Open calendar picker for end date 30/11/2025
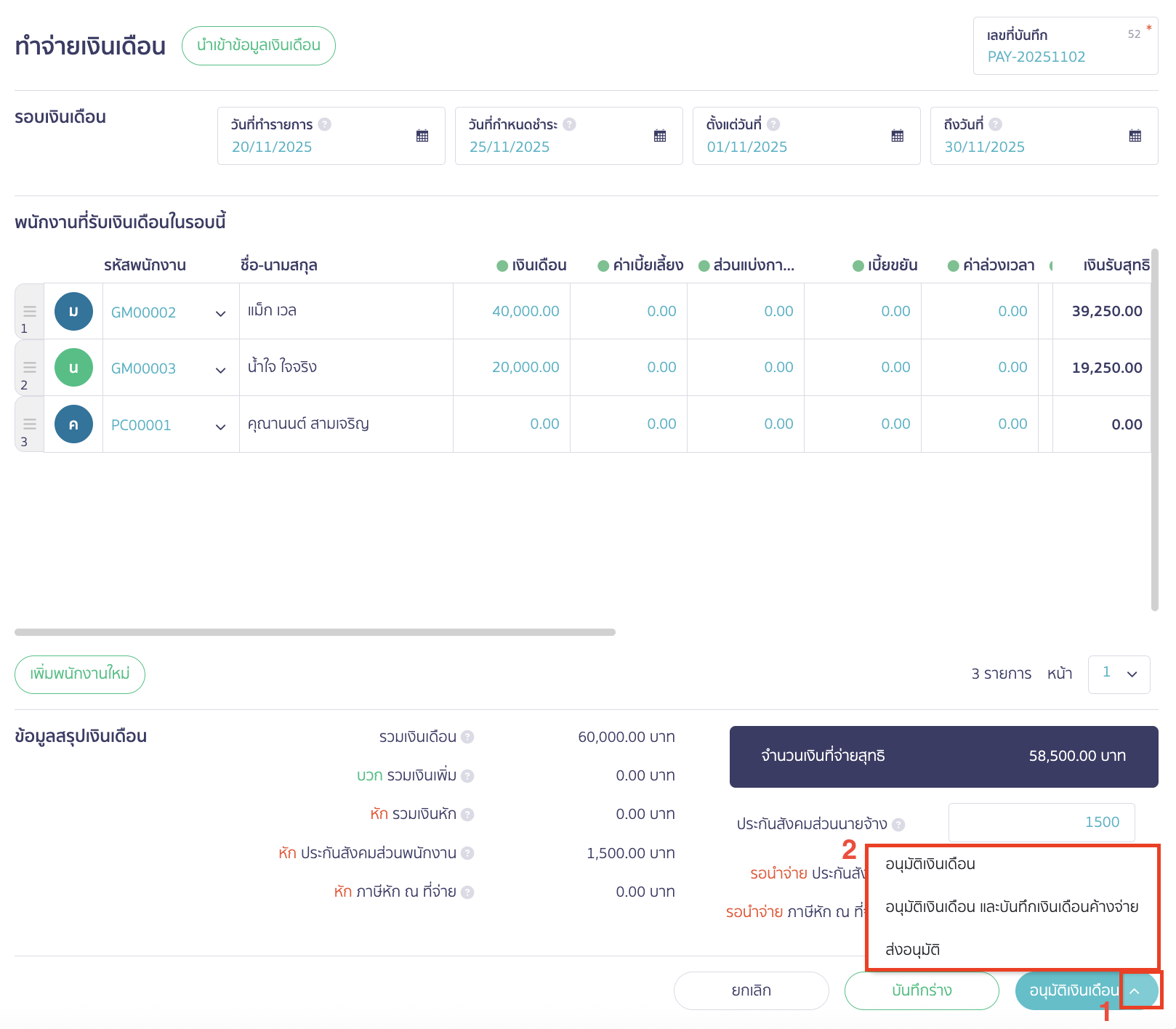1176x1029 pixels. tap(1135, 136)
